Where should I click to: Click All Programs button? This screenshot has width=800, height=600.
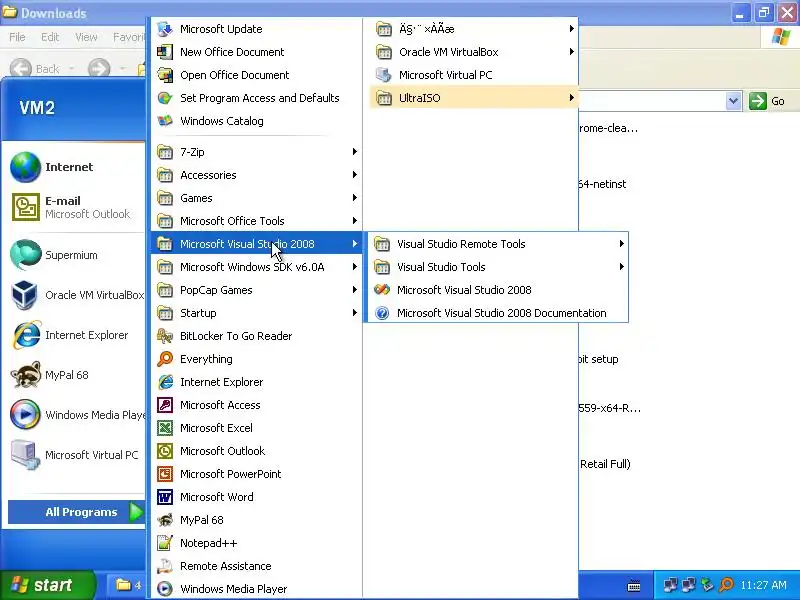(x=77, y=512)
